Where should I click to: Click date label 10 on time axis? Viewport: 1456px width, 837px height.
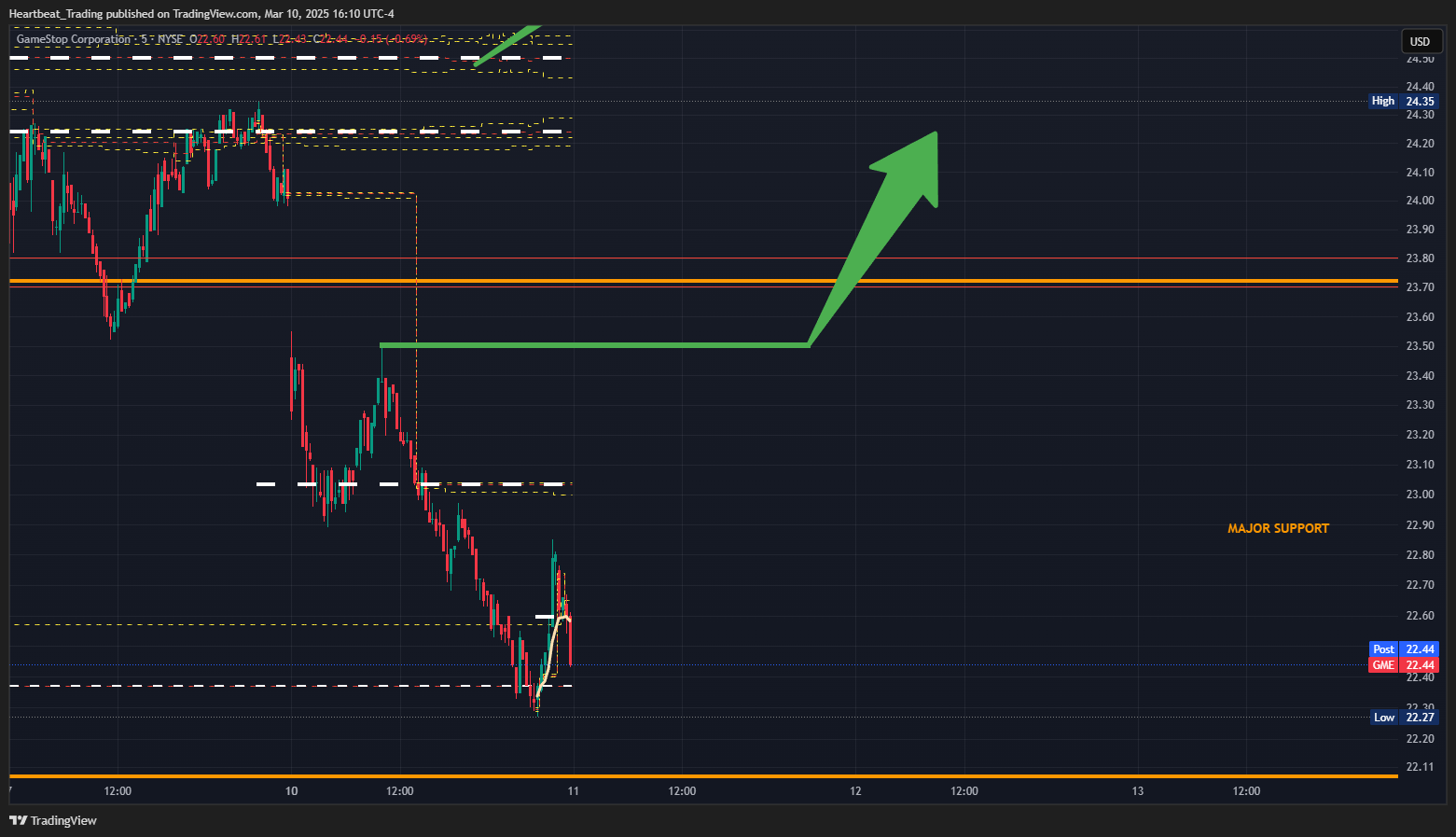(x=291, y=791)
